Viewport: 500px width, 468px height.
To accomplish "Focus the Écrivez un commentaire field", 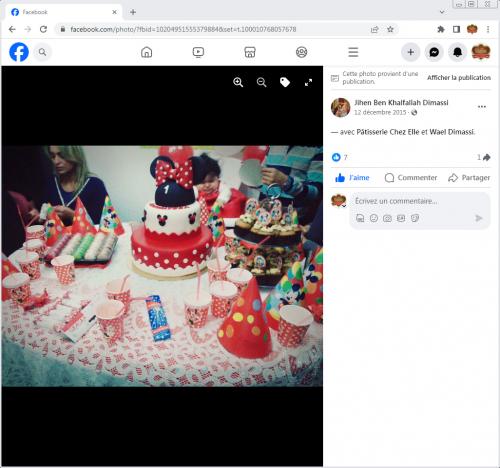I will coord(396,201).
